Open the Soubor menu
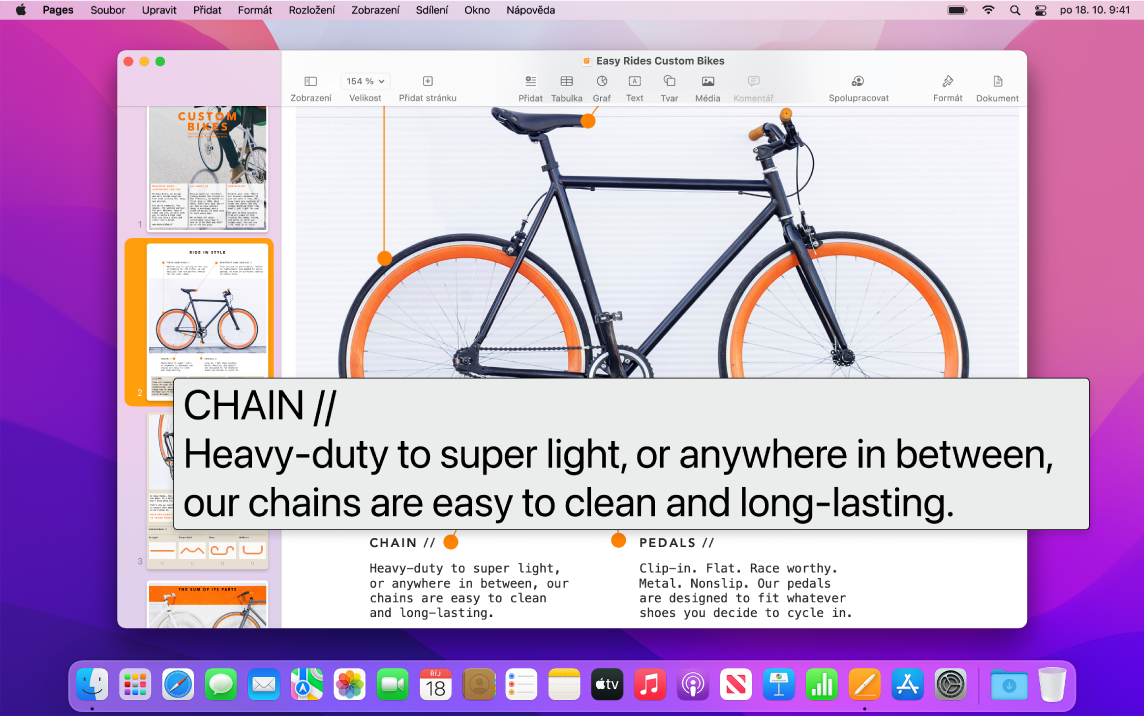 108,10
